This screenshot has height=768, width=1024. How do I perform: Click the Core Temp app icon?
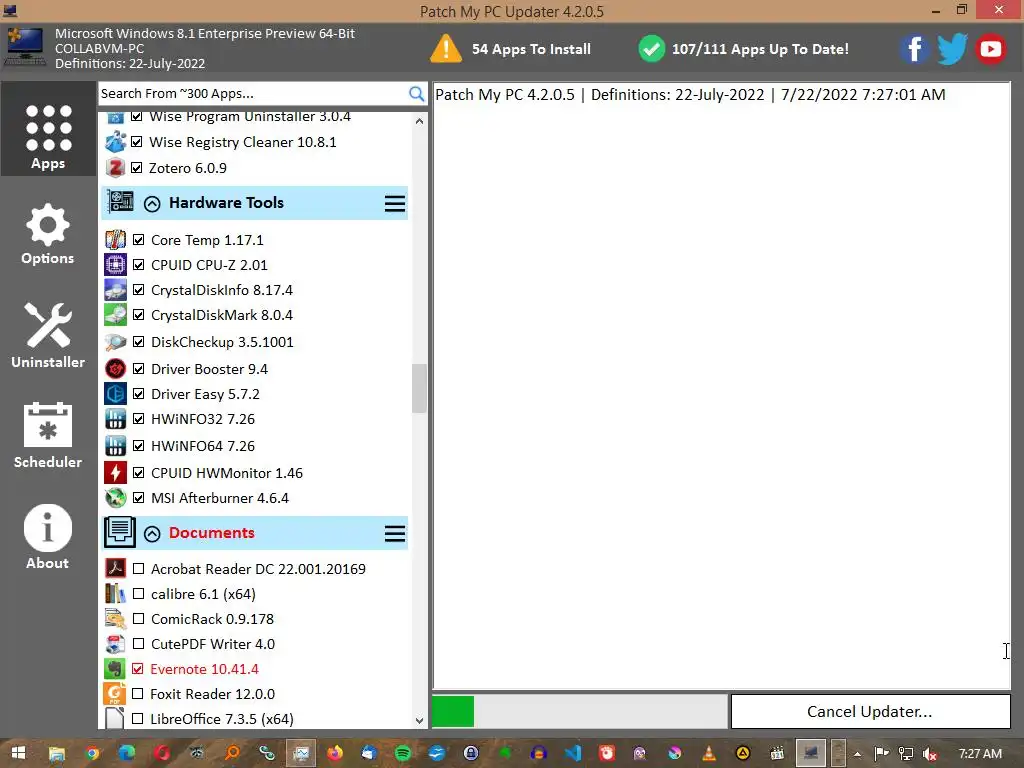(x=116, y=240)
